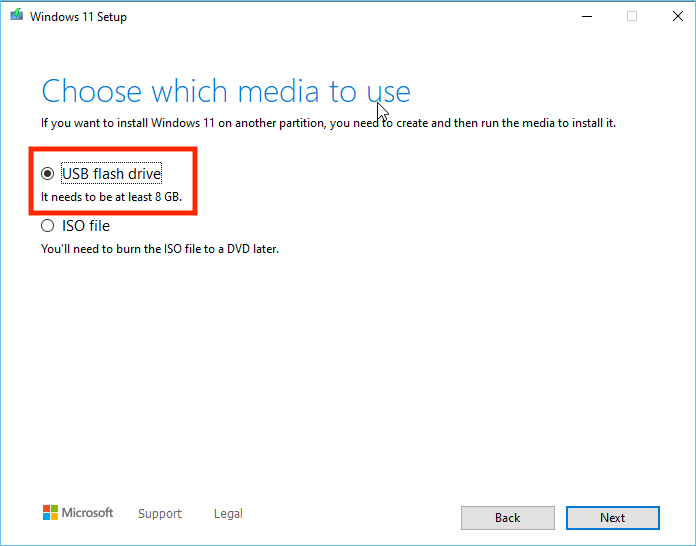Go back with the Back button
This screenshot has width=696, height=546.
[x=507, y=518]
